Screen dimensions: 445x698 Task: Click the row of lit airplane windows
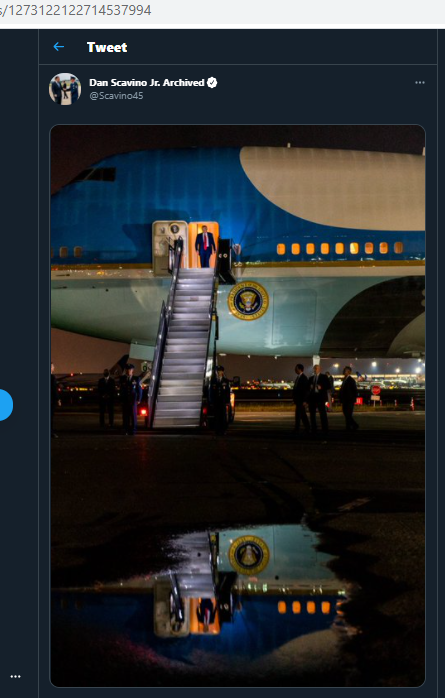click(340, 248)
